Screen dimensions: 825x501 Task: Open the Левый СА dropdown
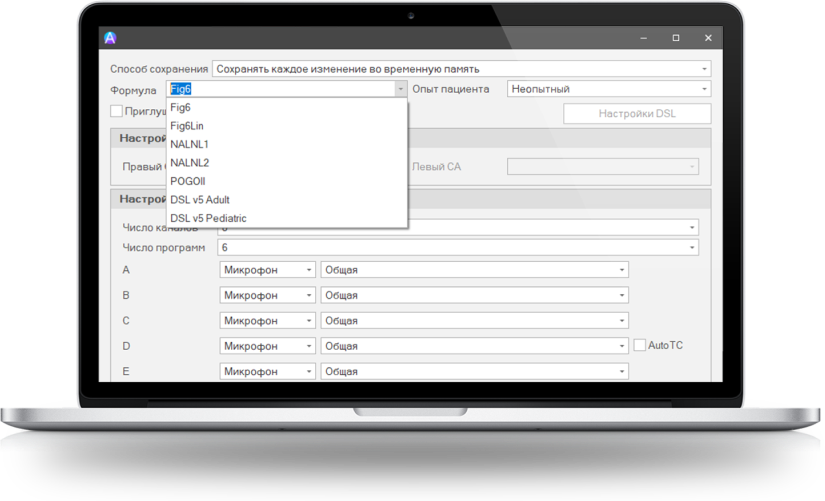coord(602,166)
